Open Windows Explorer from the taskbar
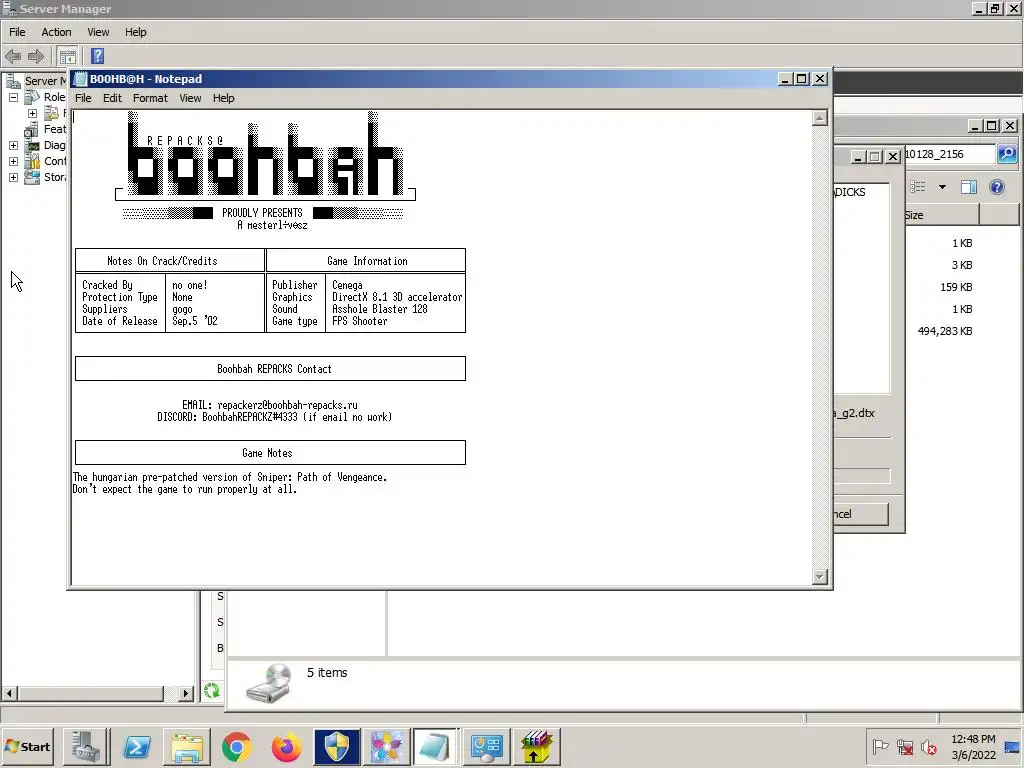Viewport: 1024px width, 768px height. 187,746
